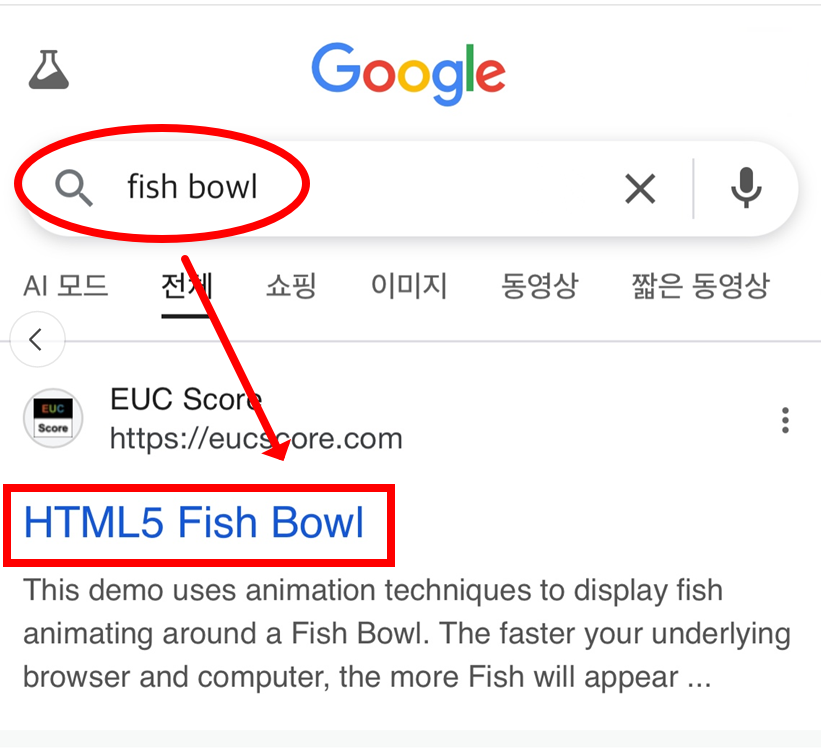This screenshot has width=821, height=751.
Task: Click the magnifying glass search icon
Action: [73, 188]
